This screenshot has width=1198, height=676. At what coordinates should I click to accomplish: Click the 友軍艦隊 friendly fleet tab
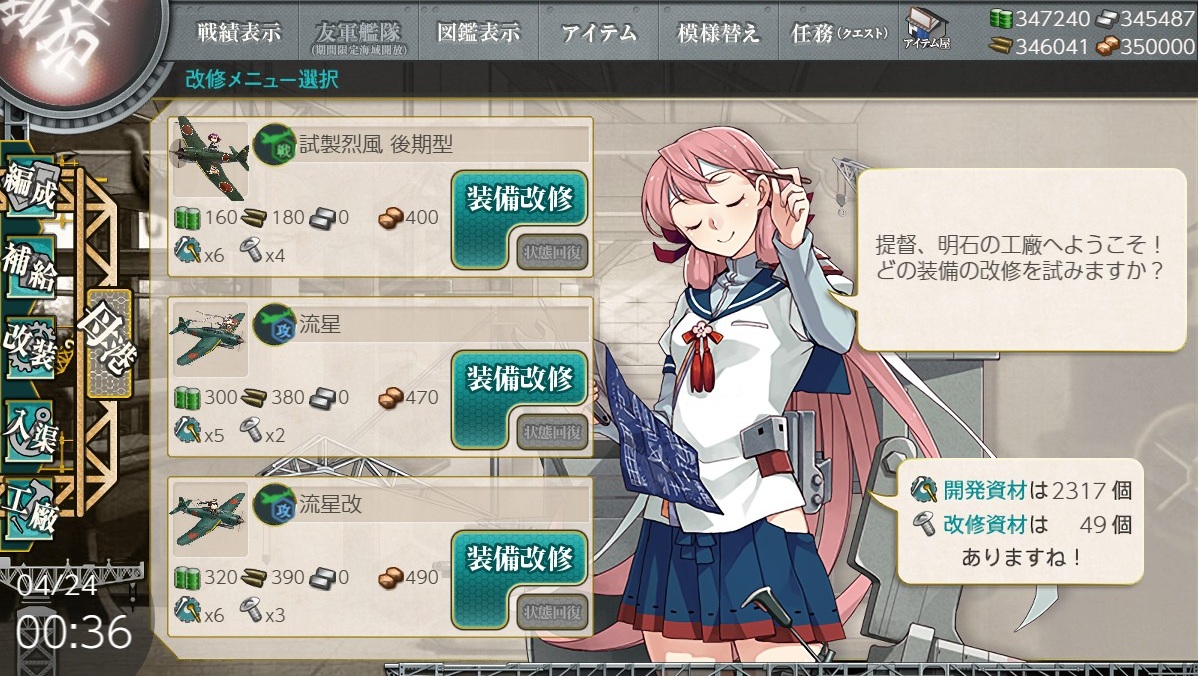pos(358,34)
